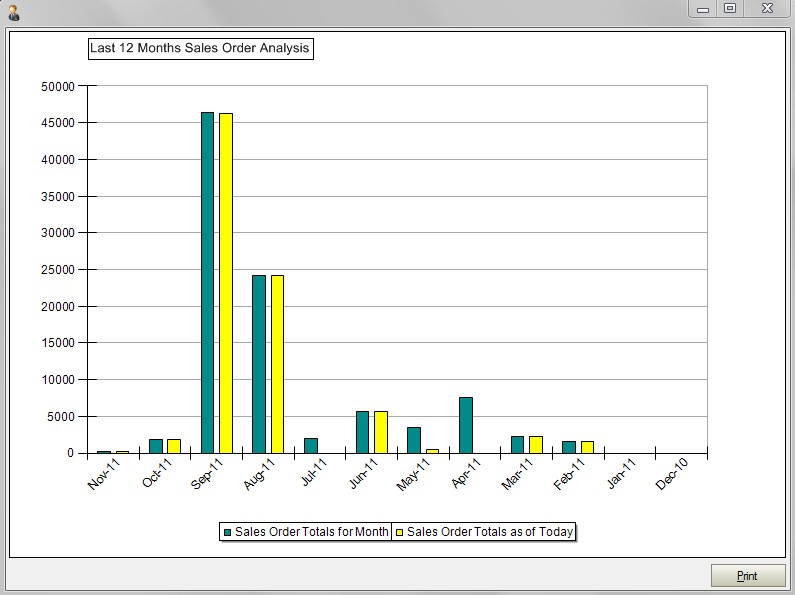Viewport: 795px width, 595px height.
Task: Click the teal Apr-11 bar
Action: pyautogui.click(x=465, y=425)
